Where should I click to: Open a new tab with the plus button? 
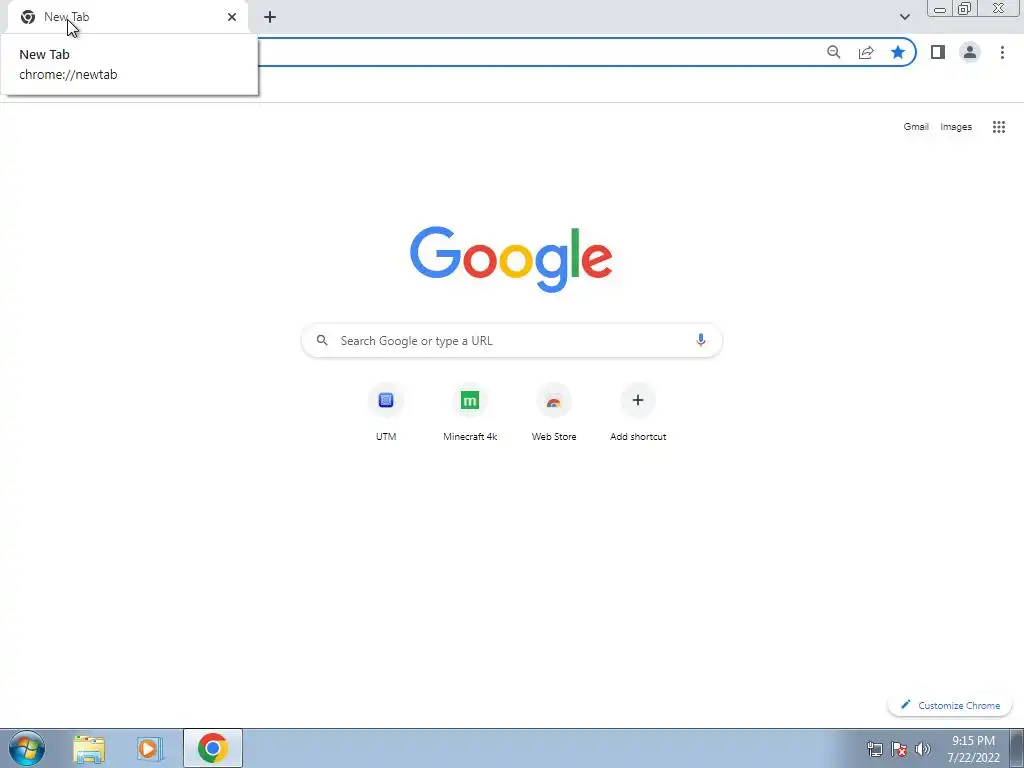coord(270,17)
